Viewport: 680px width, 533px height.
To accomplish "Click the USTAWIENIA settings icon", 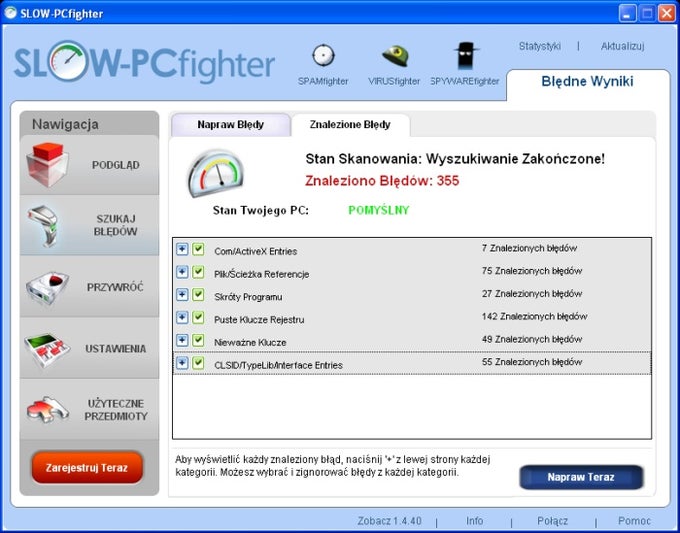I will click(x=47, y=349).
